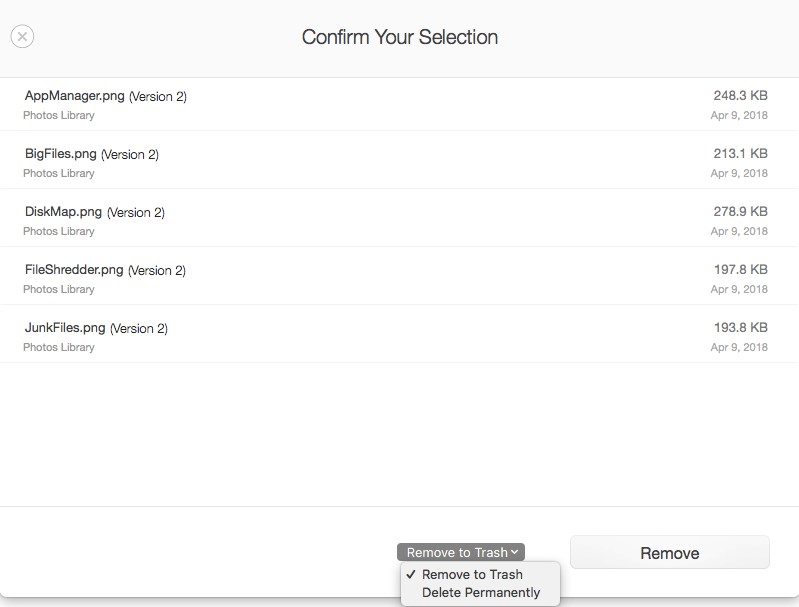This screenshot has width=799, height=607.
Task: Choose the checked Remove to Trash option
Action: 472,574
